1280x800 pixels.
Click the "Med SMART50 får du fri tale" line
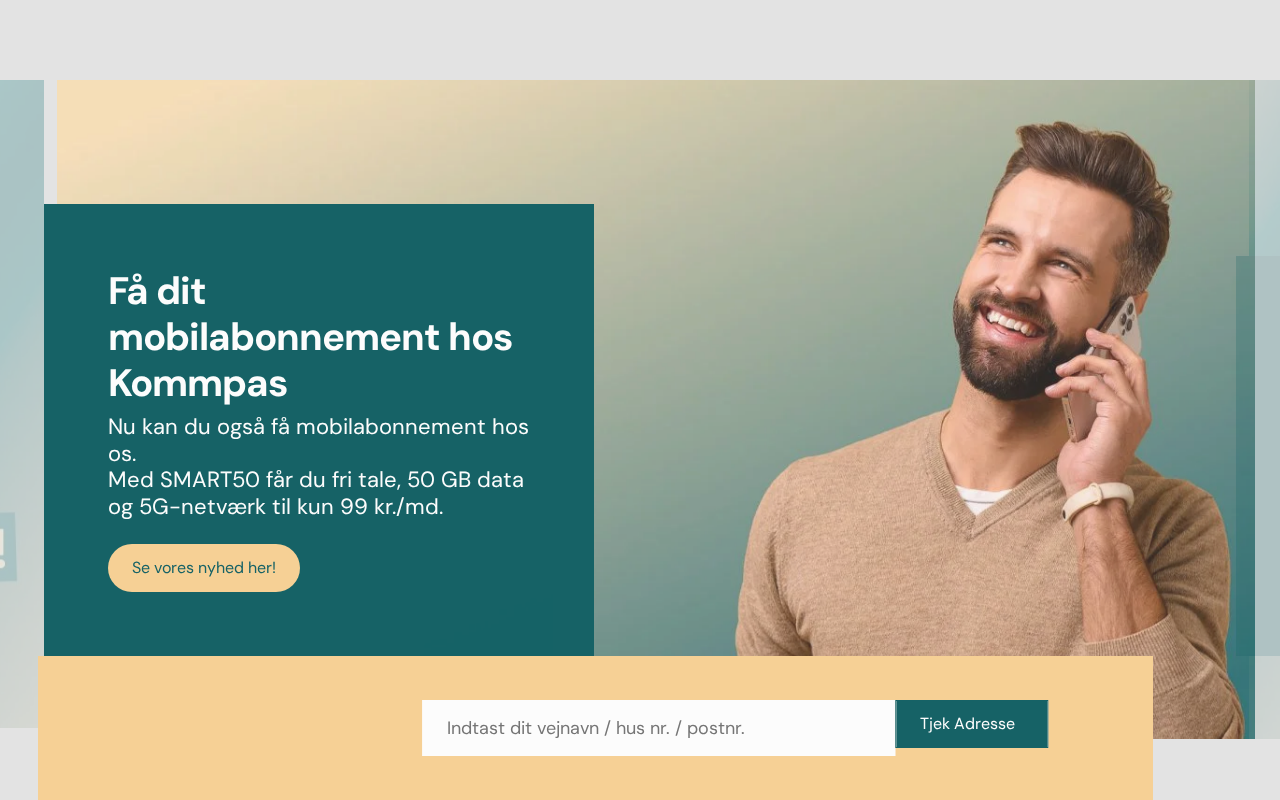point(252,480)
